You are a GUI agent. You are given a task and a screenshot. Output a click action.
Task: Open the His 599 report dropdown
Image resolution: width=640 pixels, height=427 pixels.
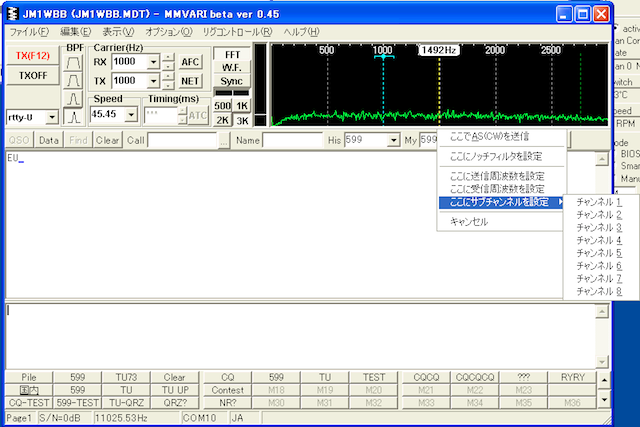393,140
